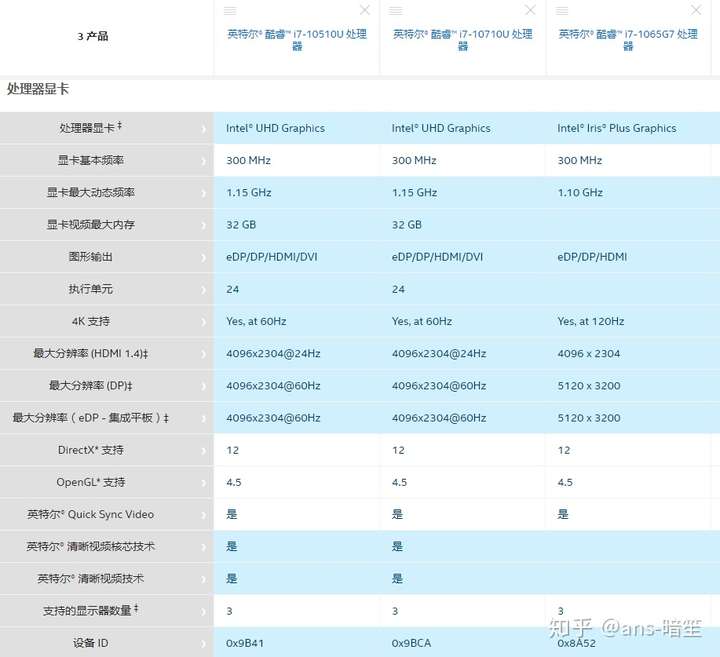Select the 显卡基本频率 row label

tap(90, 160)
